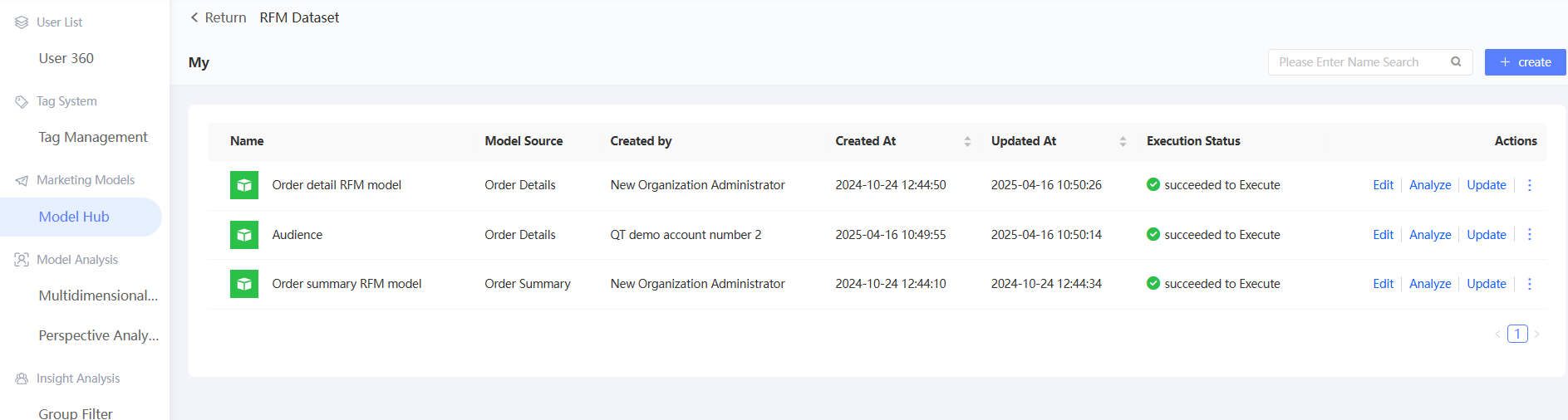The height and width of the screenshot is (420, 1568).
Task: Open more actions for Order summary RFM model
Action: click(1529, 284)
